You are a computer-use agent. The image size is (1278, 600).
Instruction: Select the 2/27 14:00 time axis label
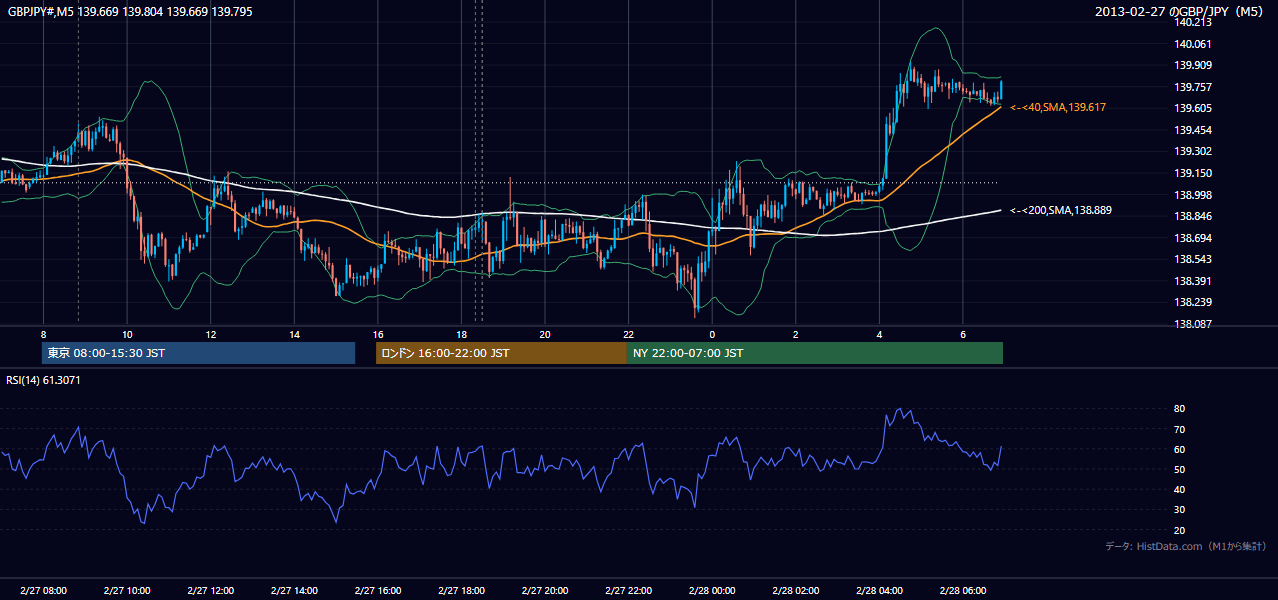[x=294, y=591]
